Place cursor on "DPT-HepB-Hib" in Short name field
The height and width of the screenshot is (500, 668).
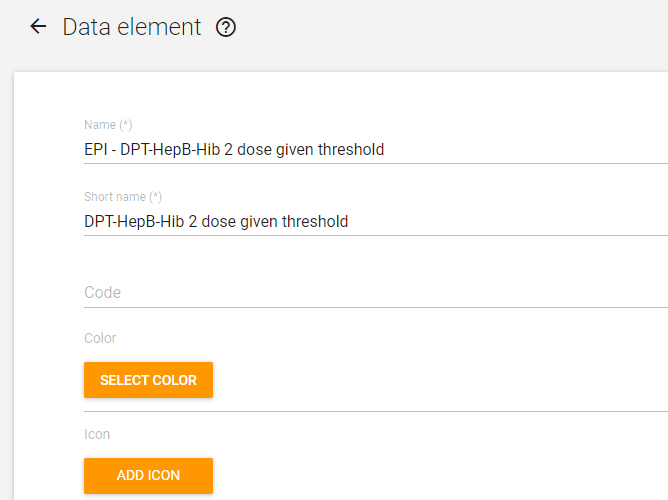click(x=134, y=221)
